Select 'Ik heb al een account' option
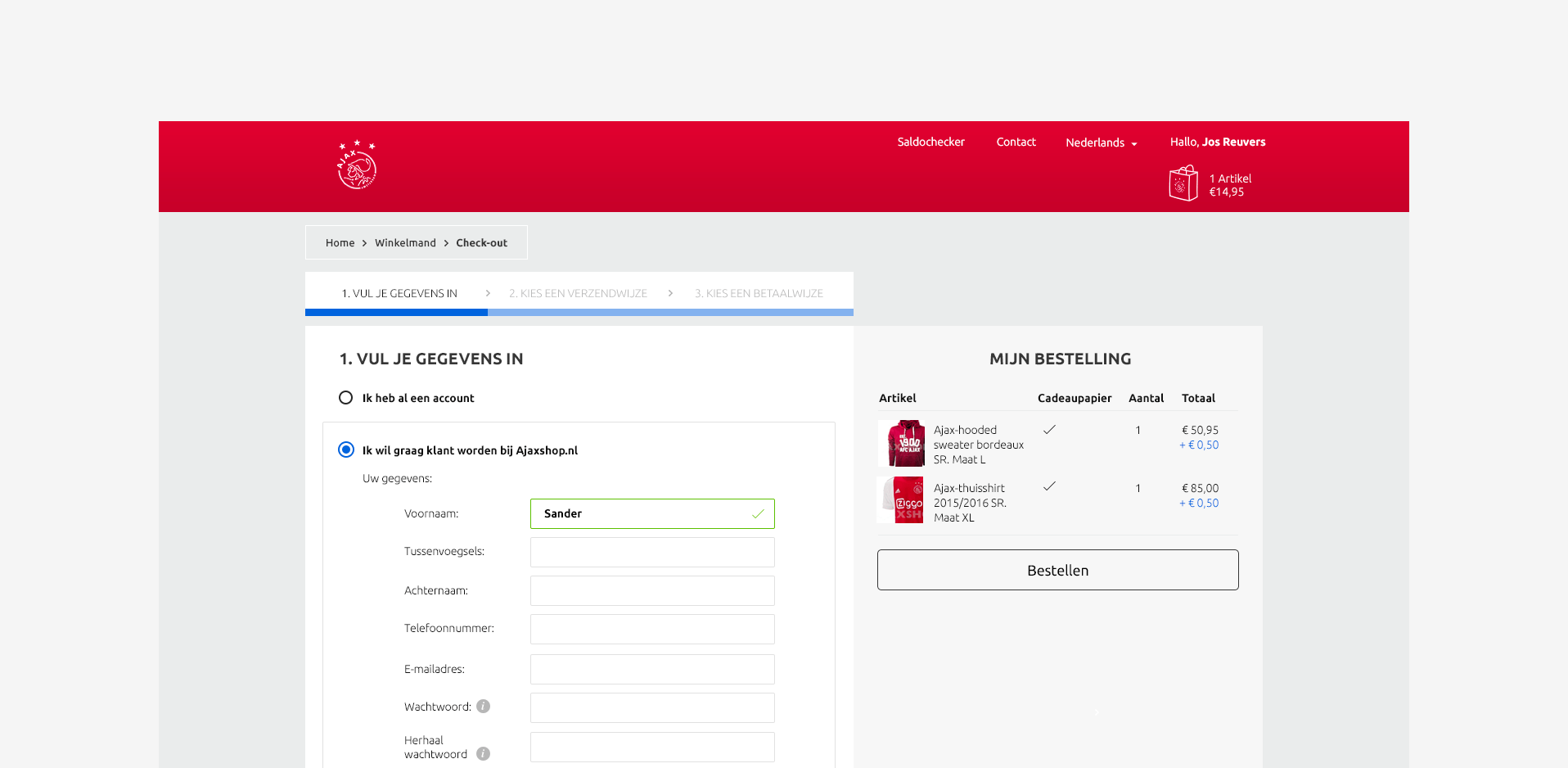This screenshot has height=768, width=1568. point(346,398)
